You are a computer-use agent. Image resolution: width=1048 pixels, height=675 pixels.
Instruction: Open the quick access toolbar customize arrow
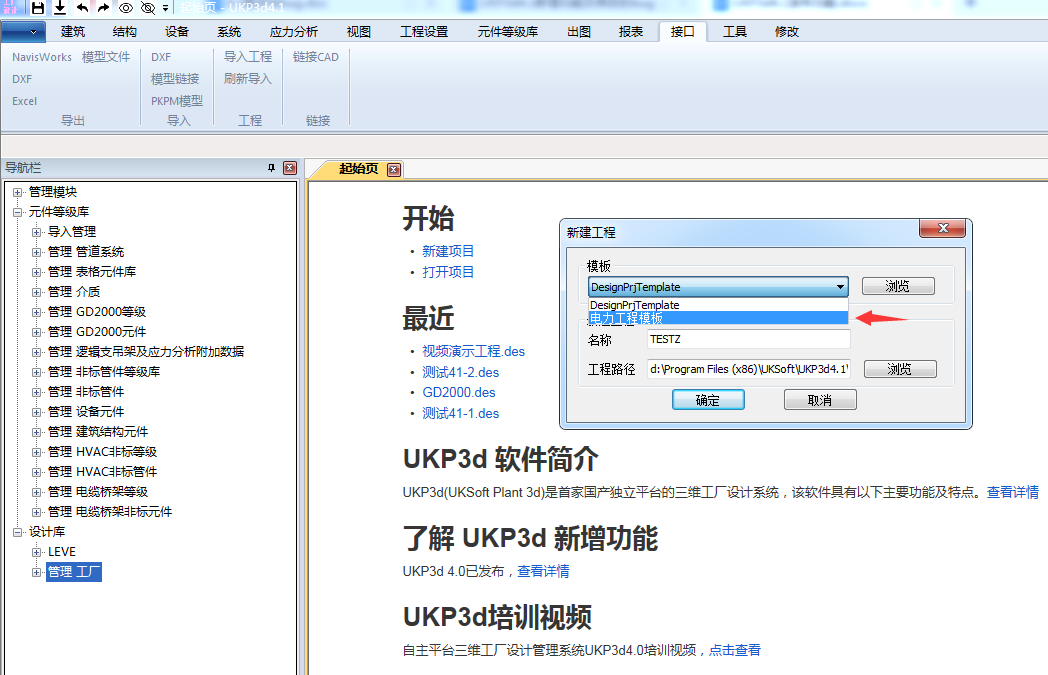(165, 8)
